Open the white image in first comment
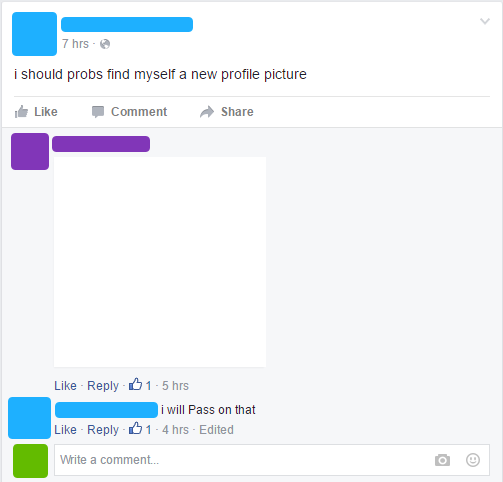Screen dimensions: 503x482 point(160,262)
